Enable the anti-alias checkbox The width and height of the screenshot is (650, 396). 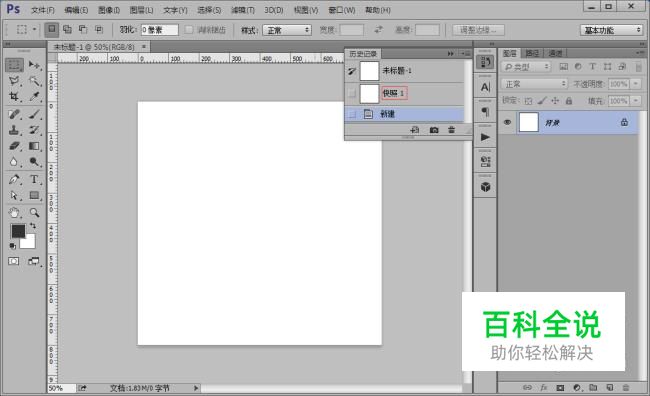(189, 30)
